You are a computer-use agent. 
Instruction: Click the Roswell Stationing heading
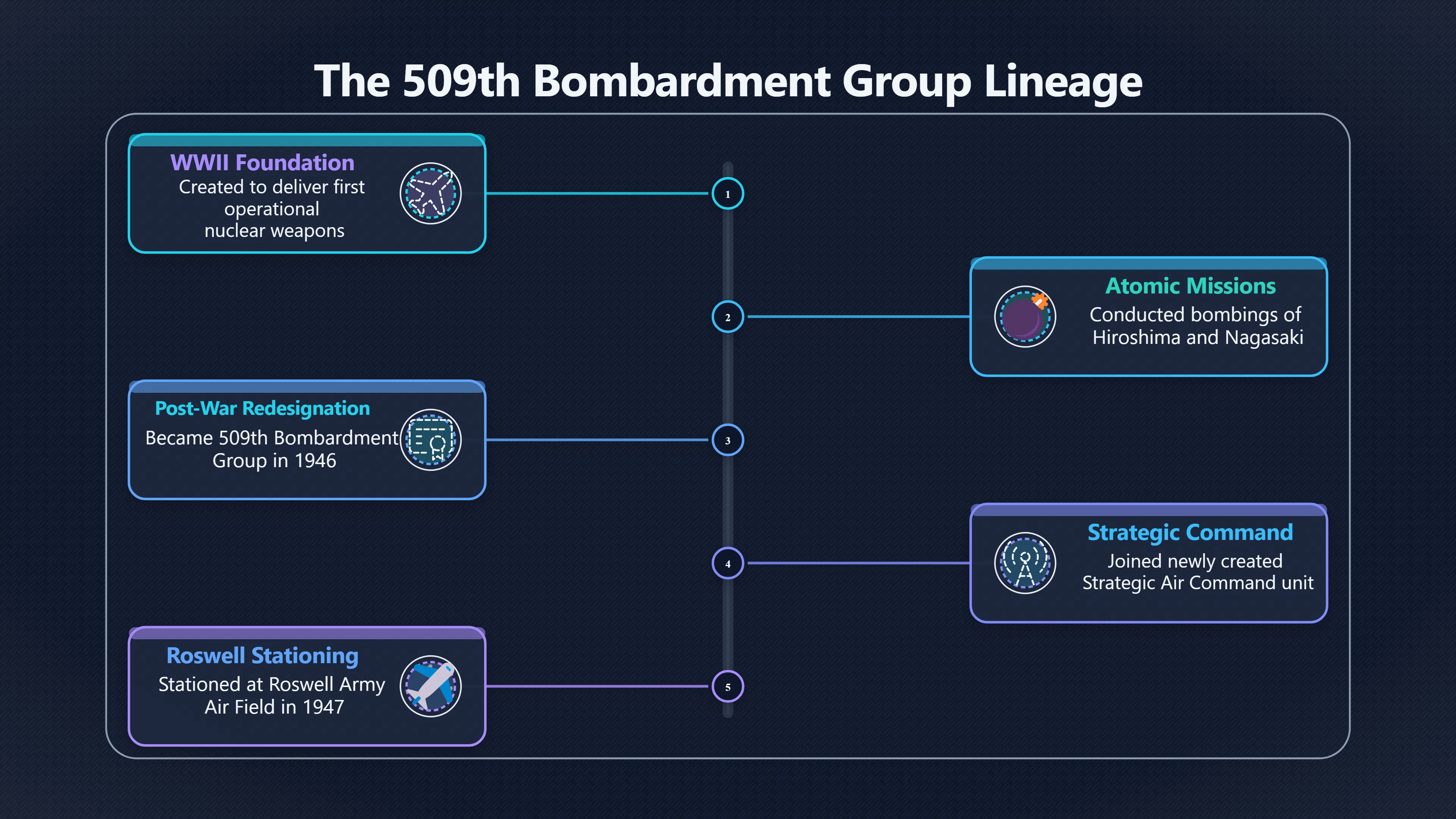click(262, 656)
